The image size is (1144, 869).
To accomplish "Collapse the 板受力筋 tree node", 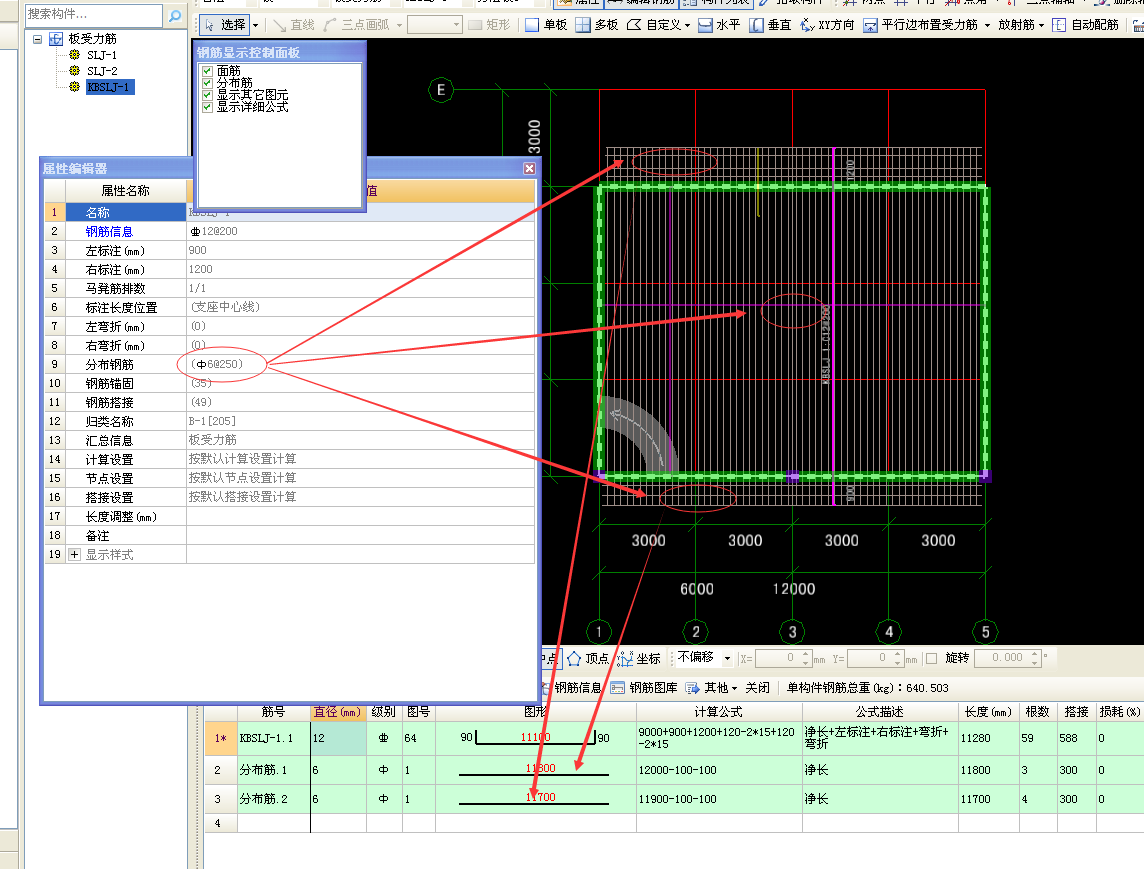I will [x=37, y=39].
